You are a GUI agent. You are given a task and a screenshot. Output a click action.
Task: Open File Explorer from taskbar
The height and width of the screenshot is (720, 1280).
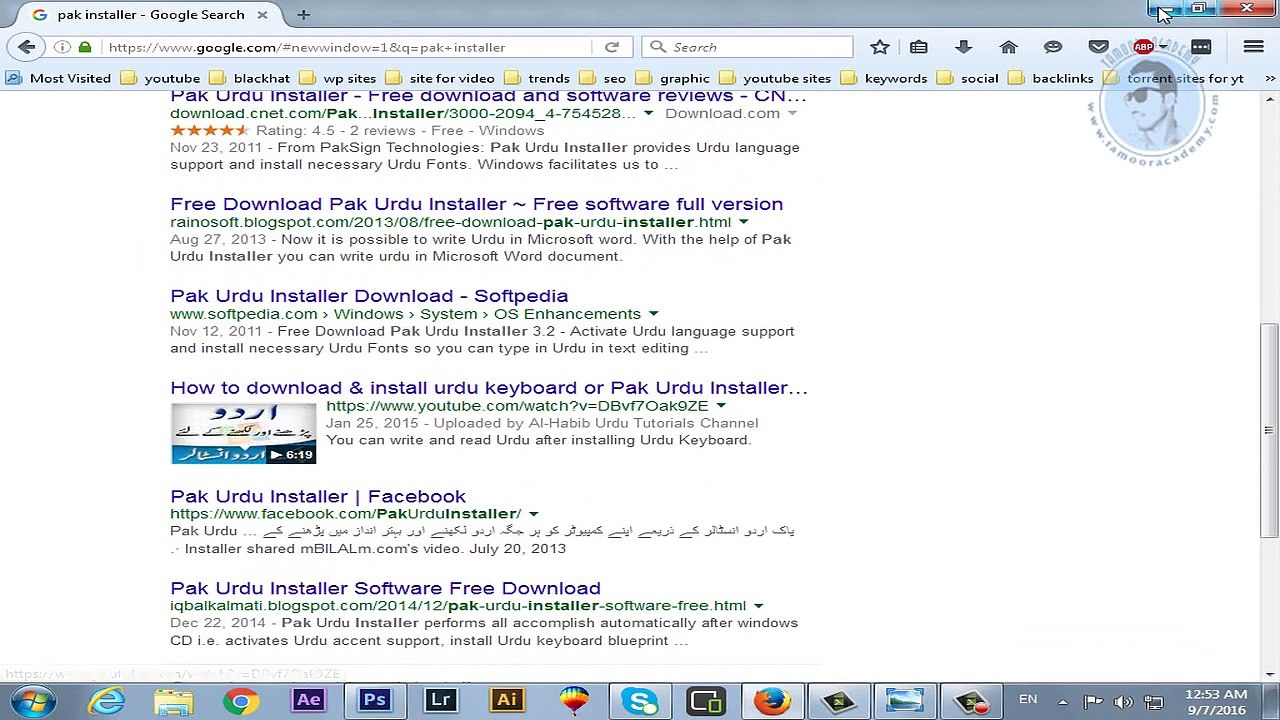click(x=173, y=701)
